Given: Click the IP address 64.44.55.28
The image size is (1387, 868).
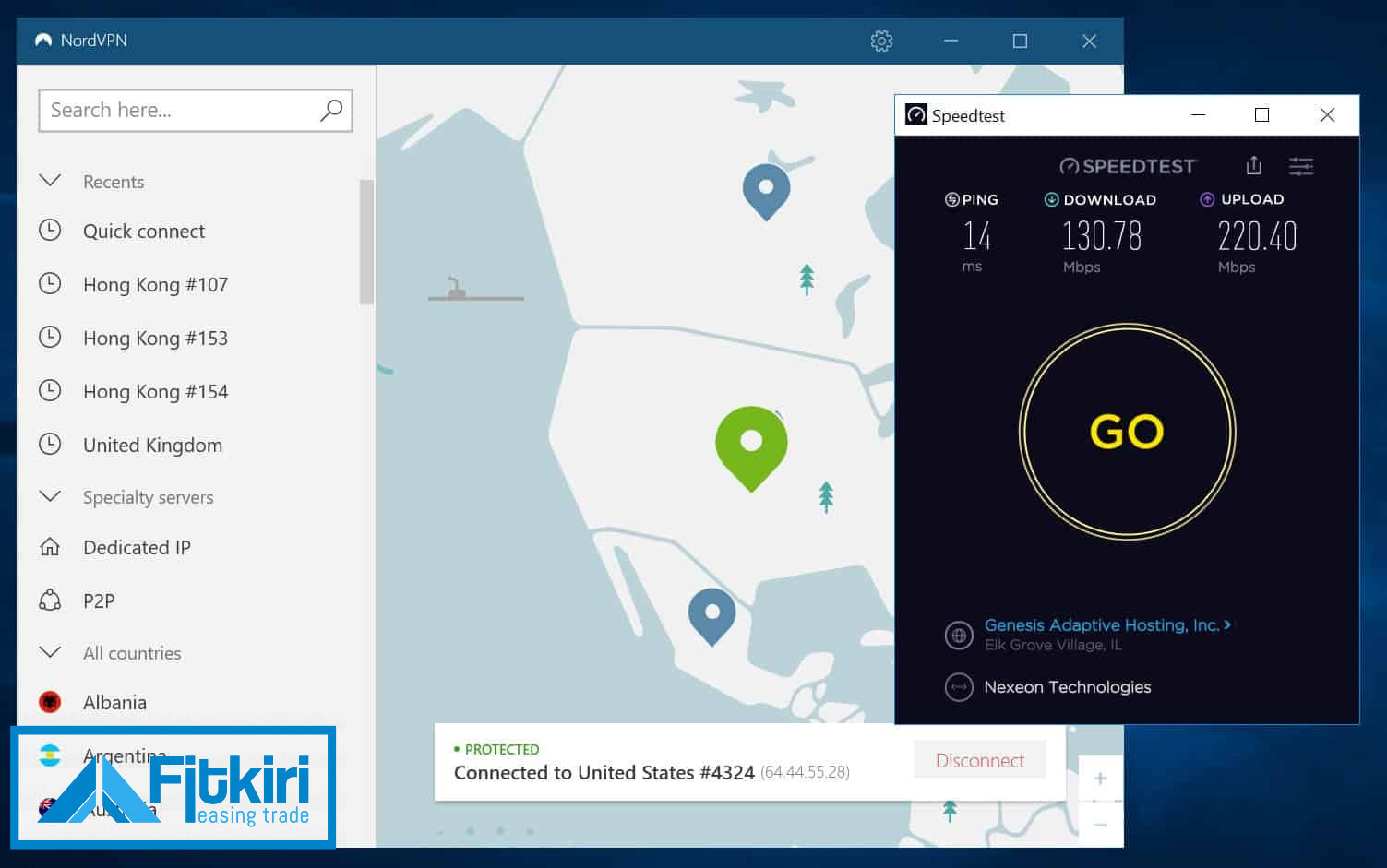Looking at the screenshot, I should click(x=805, y=772).
